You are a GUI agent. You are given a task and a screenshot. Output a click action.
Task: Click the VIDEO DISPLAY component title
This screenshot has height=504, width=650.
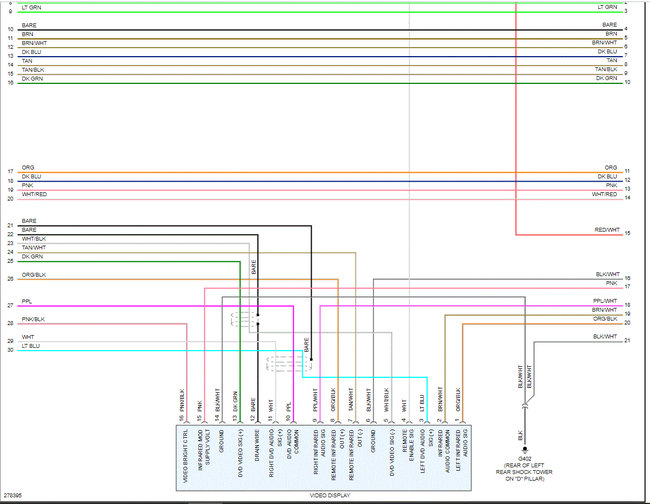330,496
